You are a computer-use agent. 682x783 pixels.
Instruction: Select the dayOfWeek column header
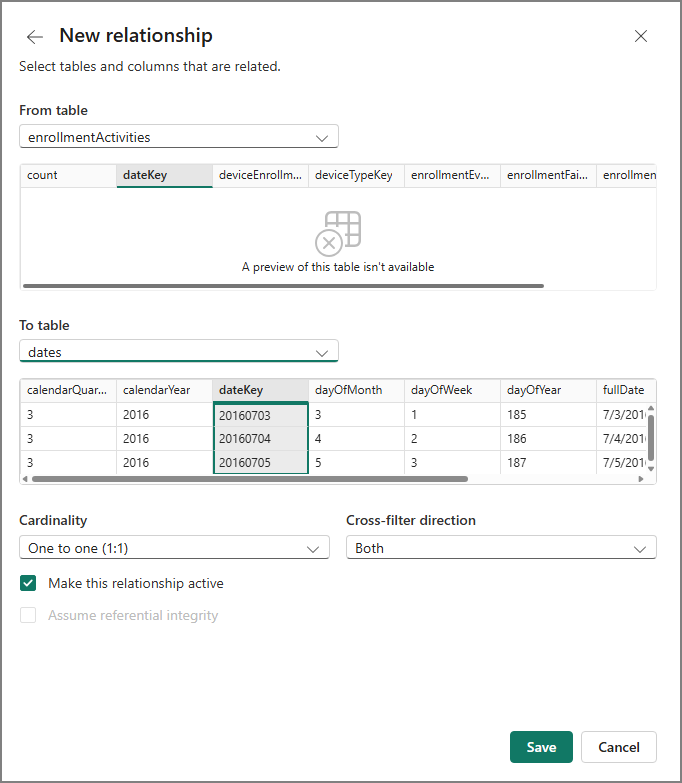[x=452, y=390]
